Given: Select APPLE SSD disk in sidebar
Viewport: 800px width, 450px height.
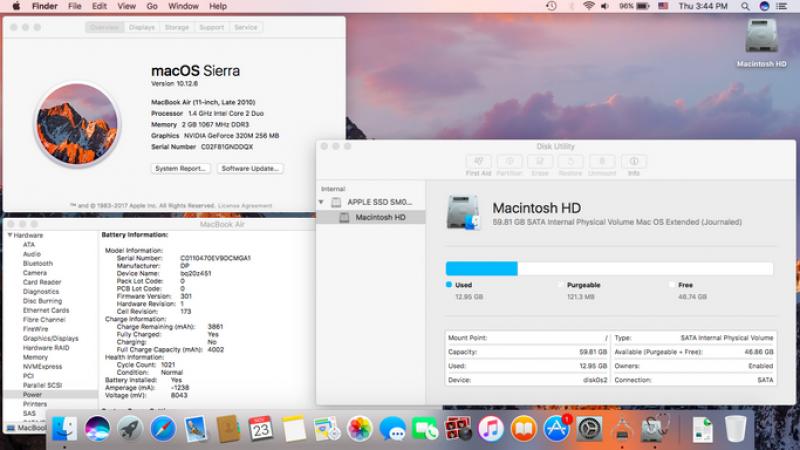Looking at the screenshot, I should pyautogui.click(x=371, y=202).
